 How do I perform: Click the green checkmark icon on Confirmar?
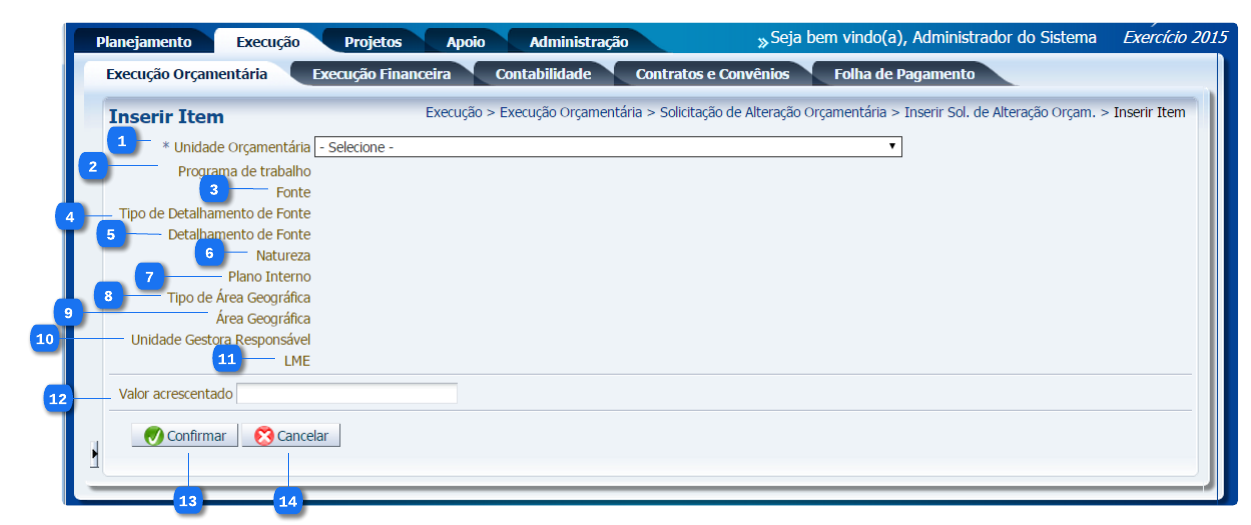pyautogui.click(x=154, y=436)
